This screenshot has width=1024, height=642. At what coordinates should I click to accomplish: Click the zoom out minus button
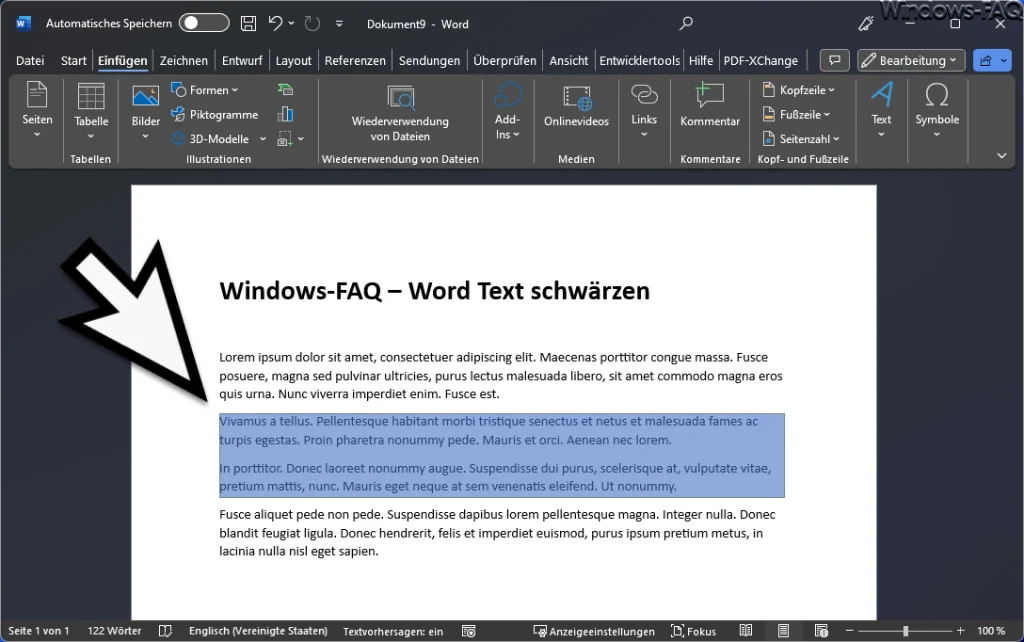pyautogui.click(x=849, y=631)
